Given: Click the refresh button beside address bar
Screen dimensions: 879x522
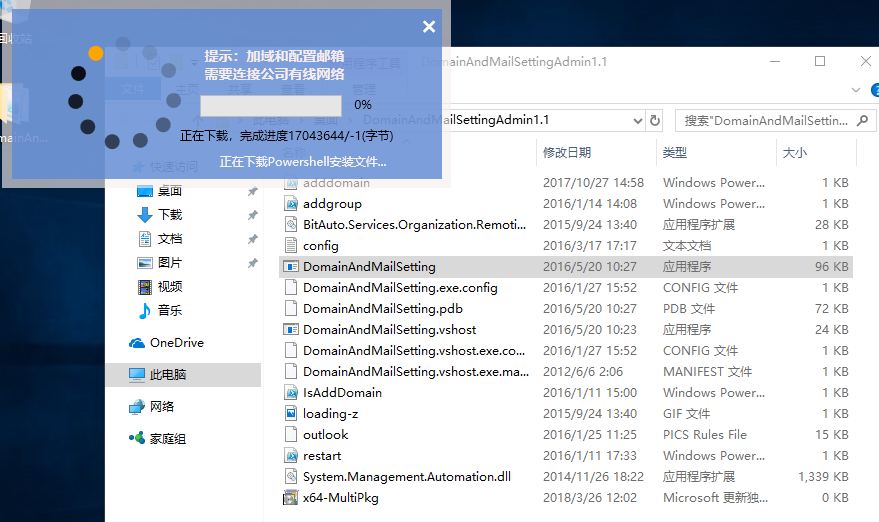Looking at the screenshot, I should (x=654, y=121).
